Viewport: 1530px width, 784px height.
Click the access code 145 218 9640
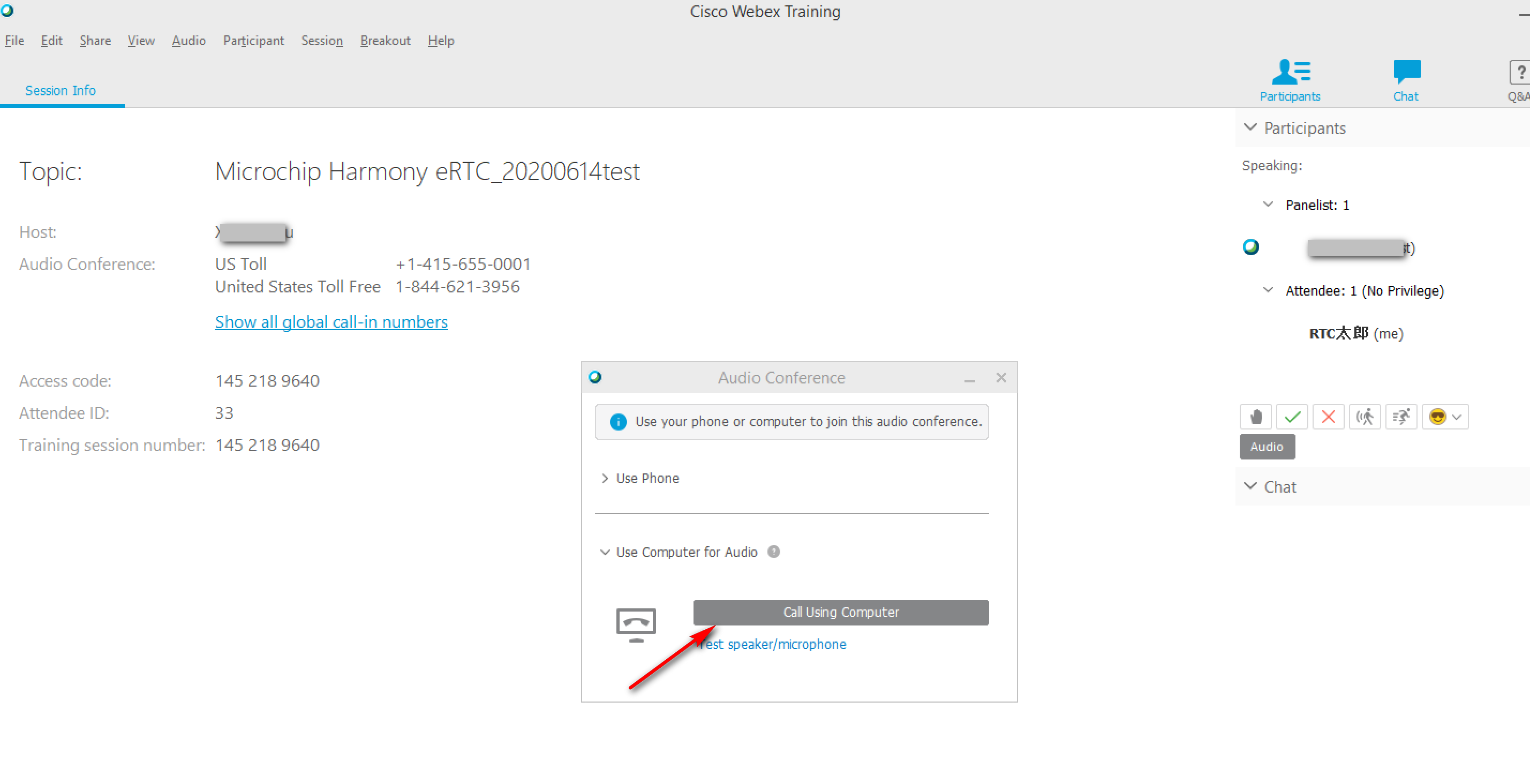tap(267, 381)
